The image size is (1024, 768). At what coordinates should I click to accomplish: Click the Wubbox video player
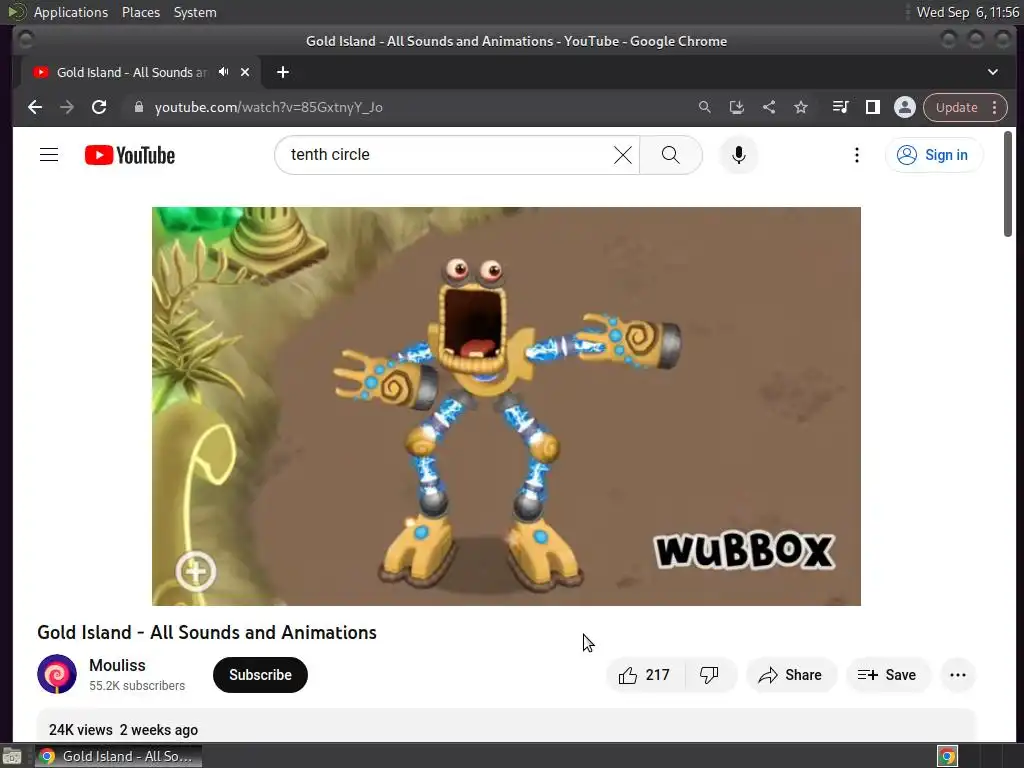(x=506, y=406)
